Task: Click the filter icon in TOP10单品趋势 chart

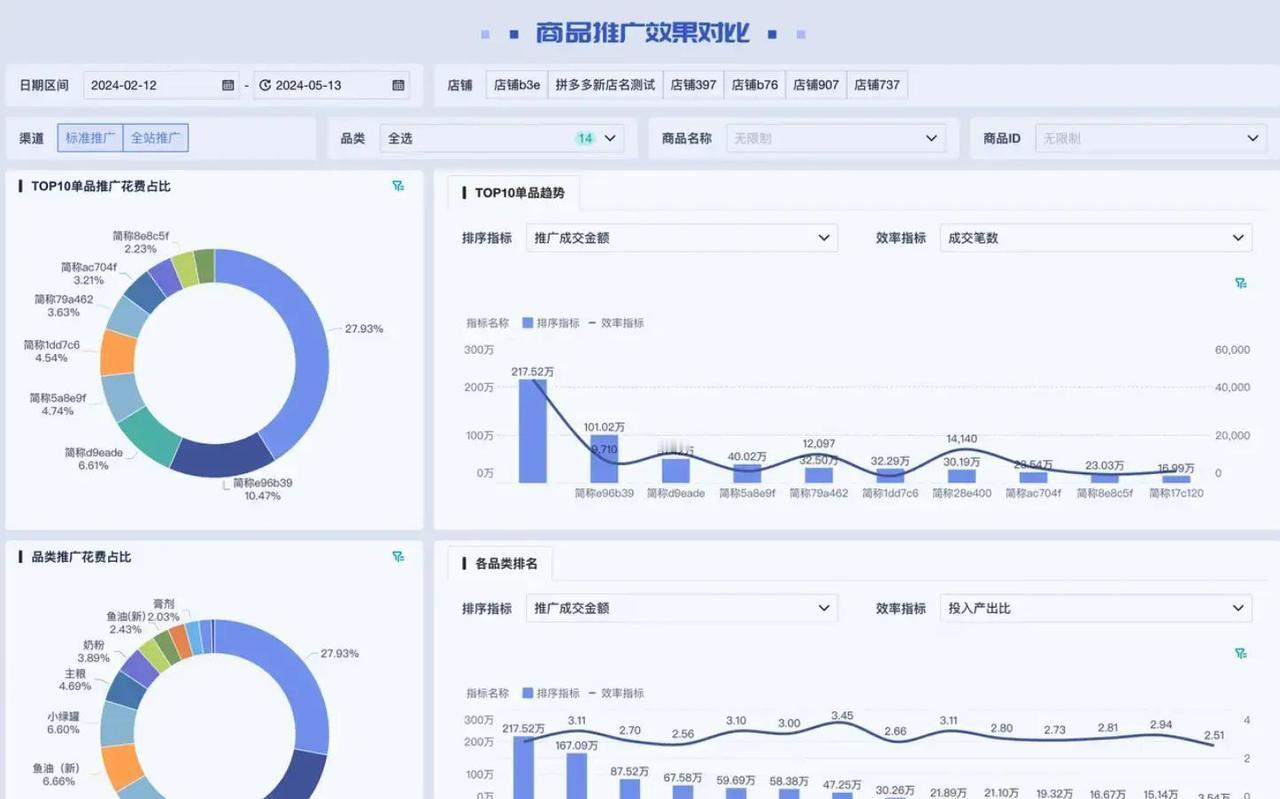Action: tap(1241, 283)
